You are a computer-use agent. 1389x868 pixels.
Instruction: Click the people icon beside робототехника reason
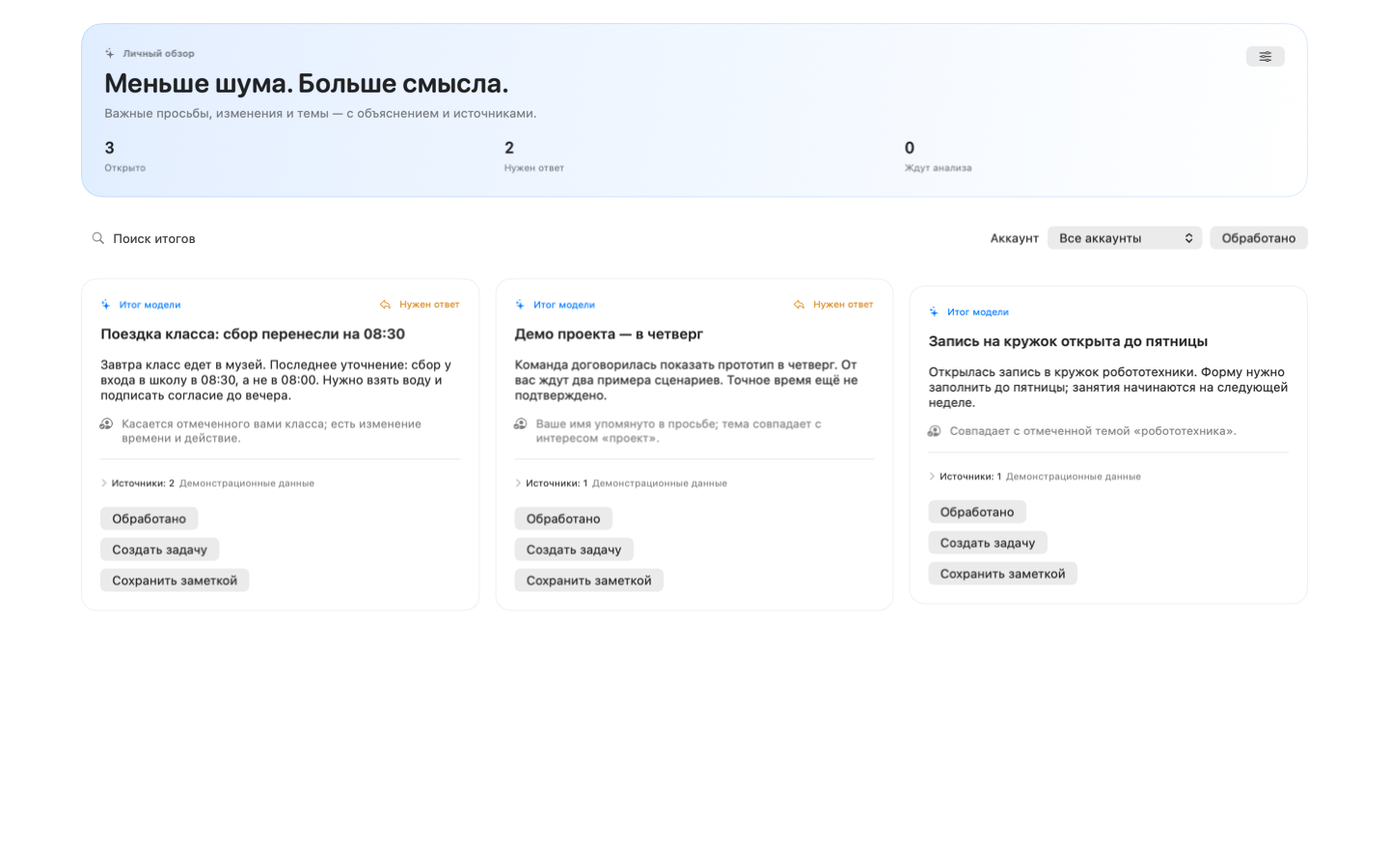935,431
